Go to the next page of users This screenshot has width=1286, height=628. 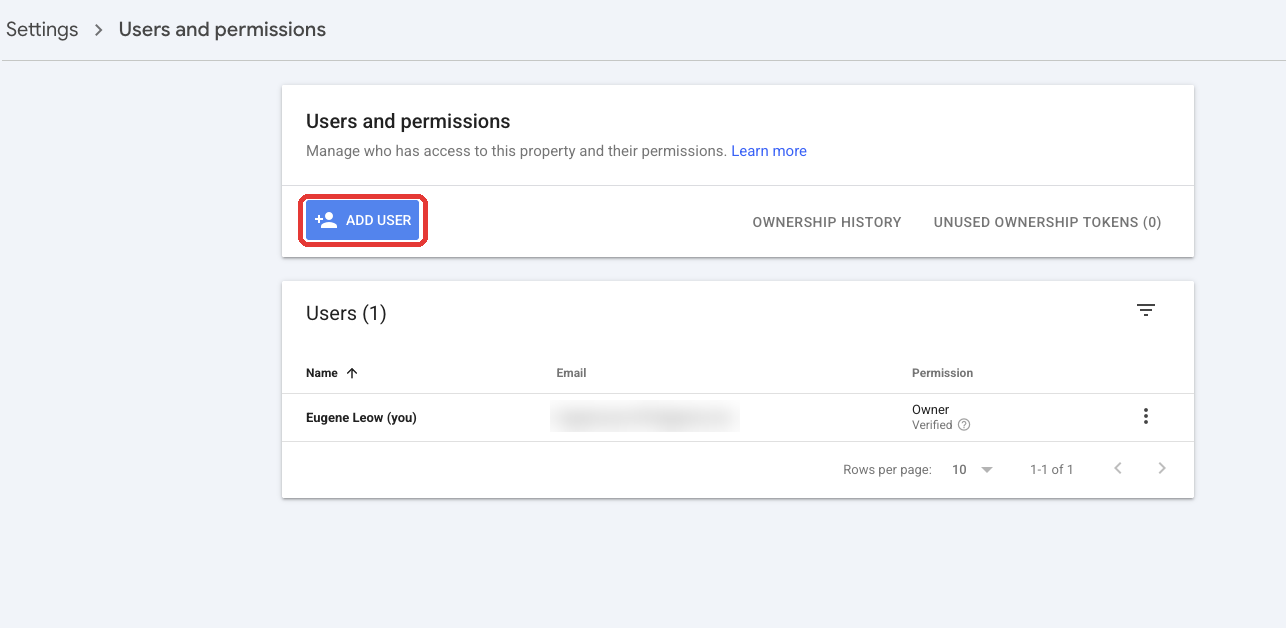tap(1162, 468)
